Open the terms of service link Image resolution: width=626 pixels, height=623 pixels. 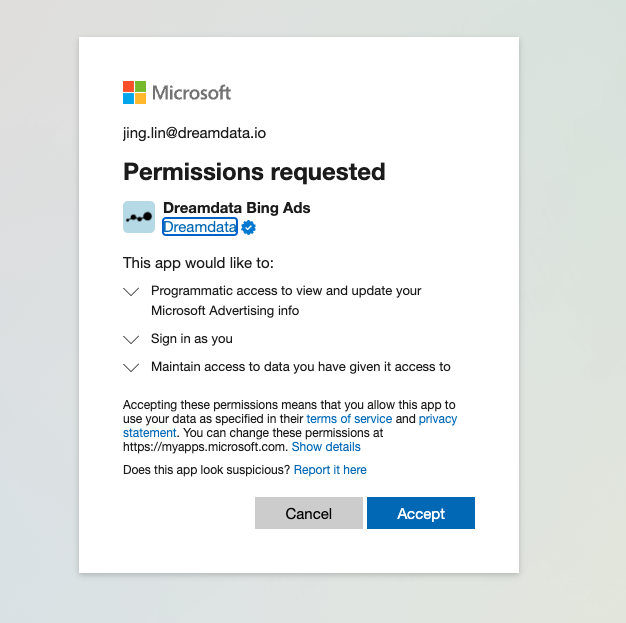349,419
